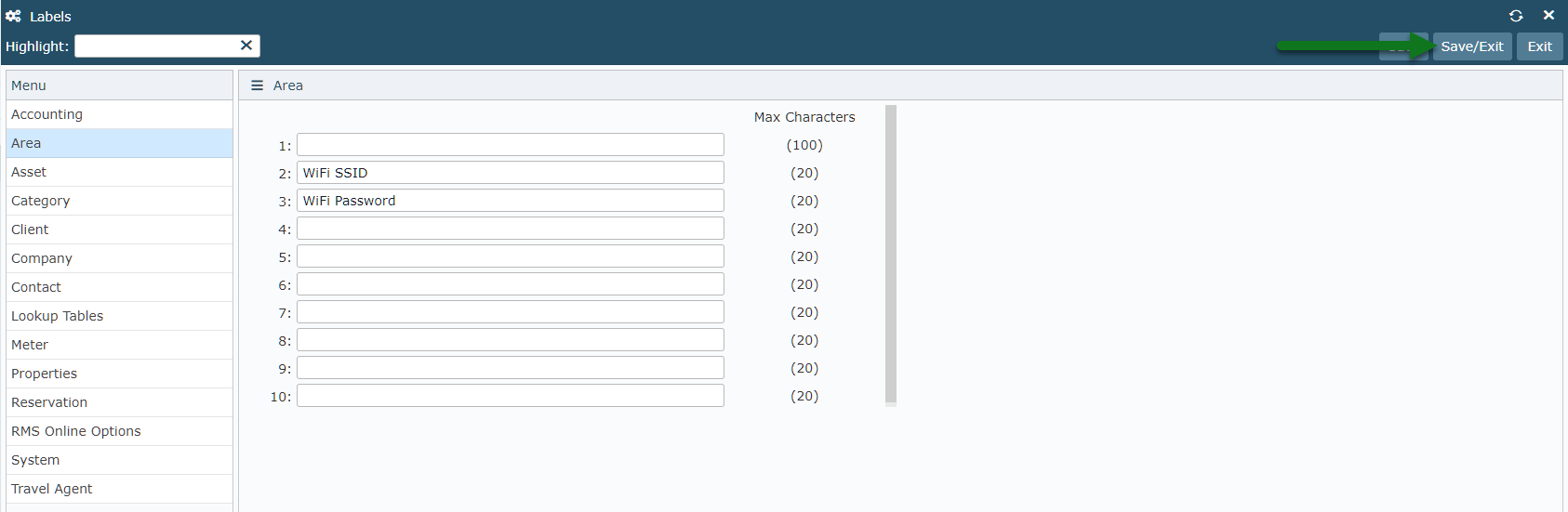Edit the WiFi SSID field
Screen dimensions: 1568x512
coord(511,173)
